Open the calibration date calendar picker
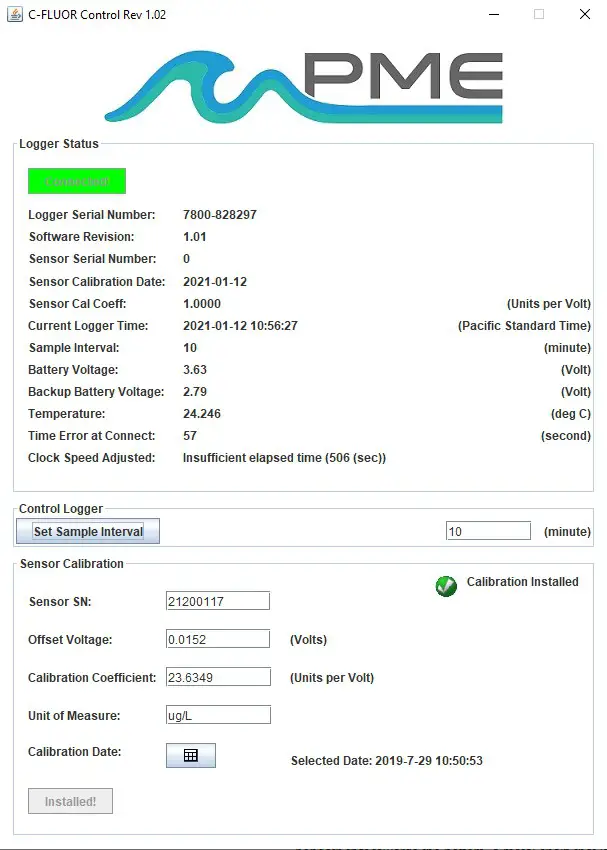Viewport: 607px width, 850px height. 191,755
